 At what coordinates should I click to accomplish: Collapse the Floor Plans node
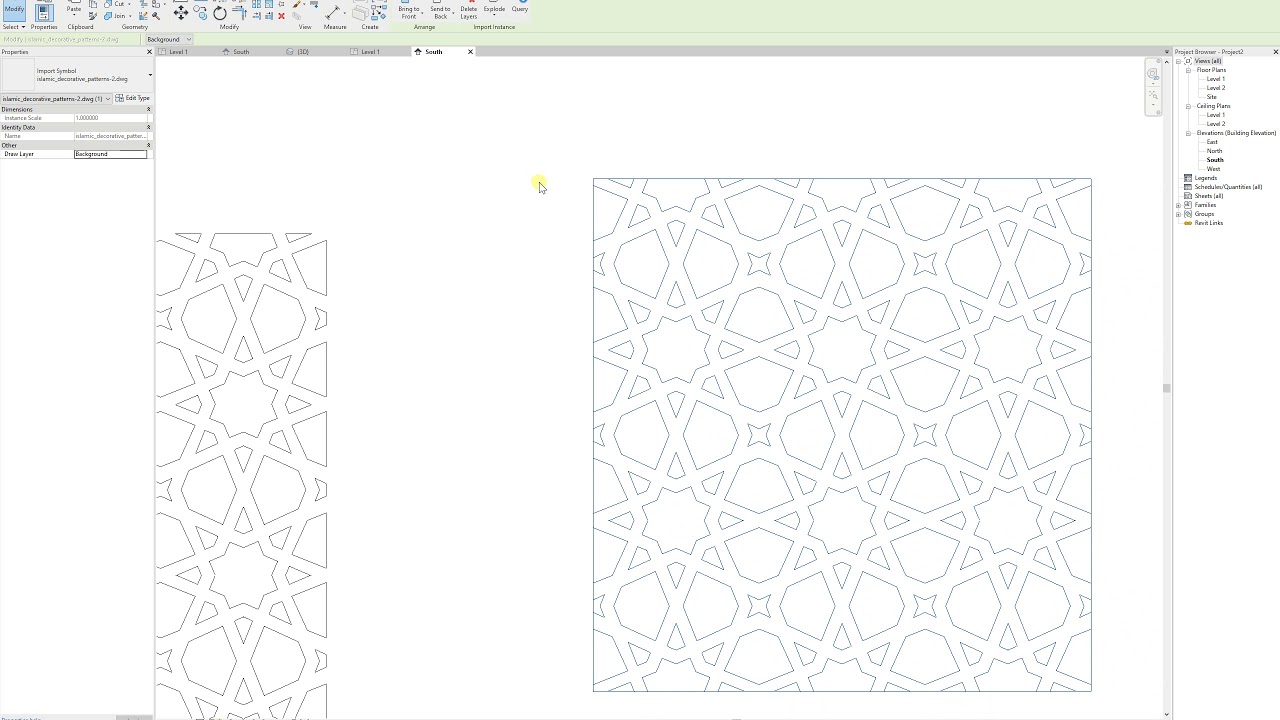1188,70
